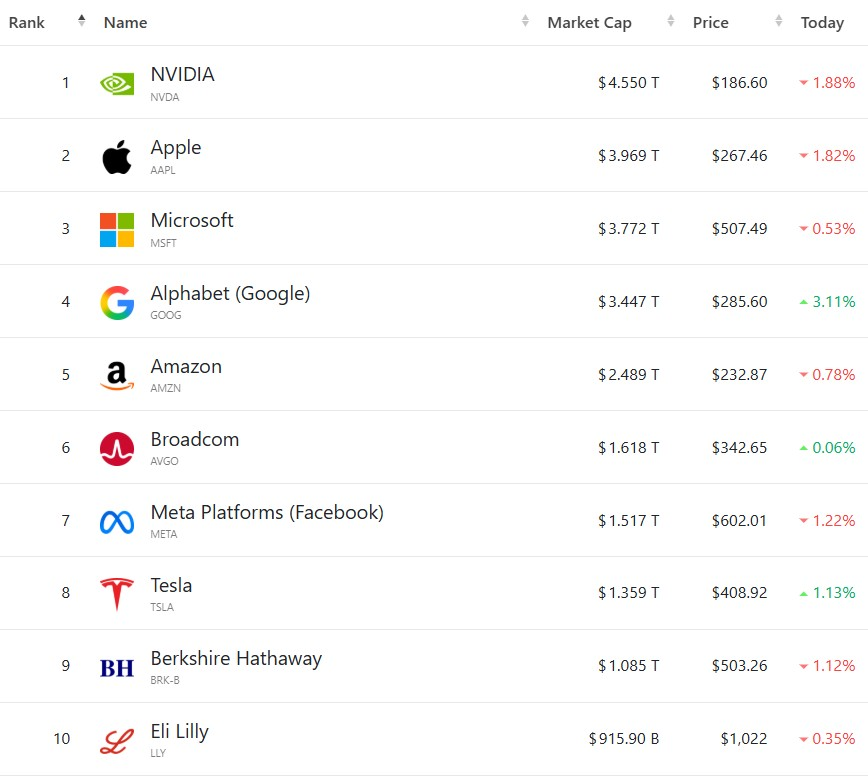Open the Meta Platforms (Facebook) link
This screenshot has height=781, width=868.
click(267, 513)
